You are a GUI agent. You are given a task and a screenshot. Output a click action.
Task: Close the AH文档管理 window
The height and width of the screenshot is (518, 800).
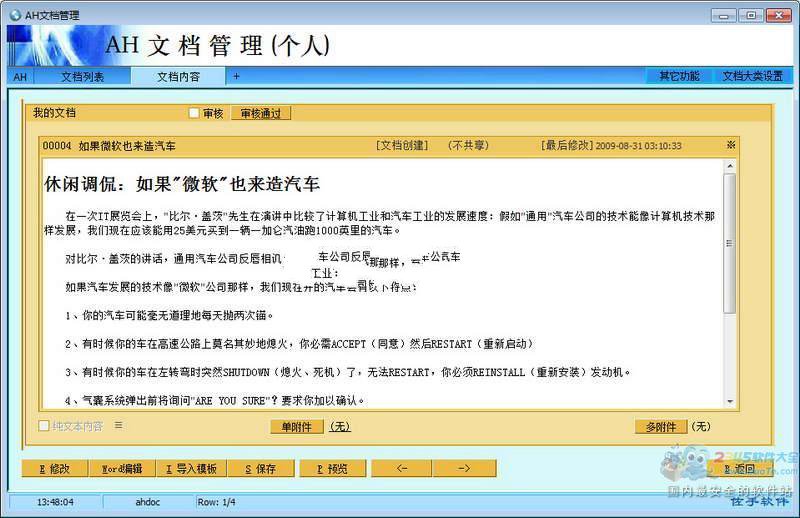click(x=779, y=15)
